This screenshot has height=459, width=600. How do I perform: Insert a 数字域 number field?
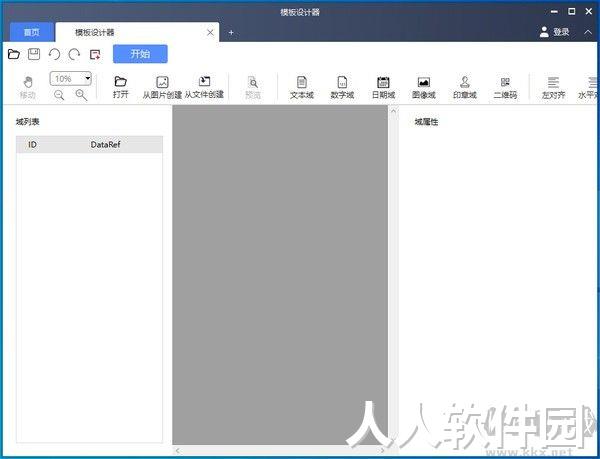(x=342, y=88)
